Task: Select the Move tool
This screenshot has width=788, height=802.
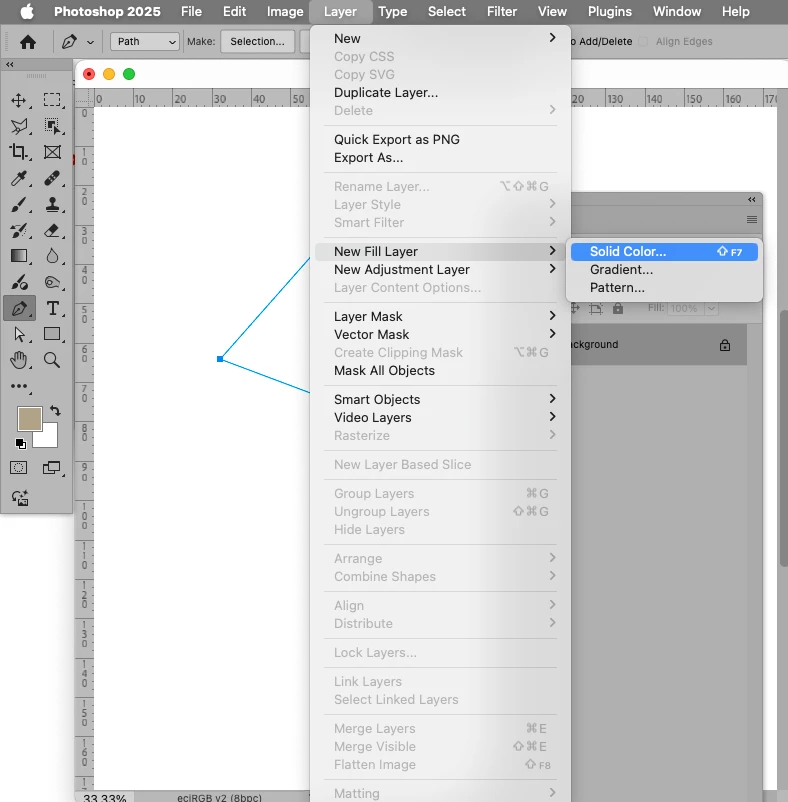Action: coord(19,100)
